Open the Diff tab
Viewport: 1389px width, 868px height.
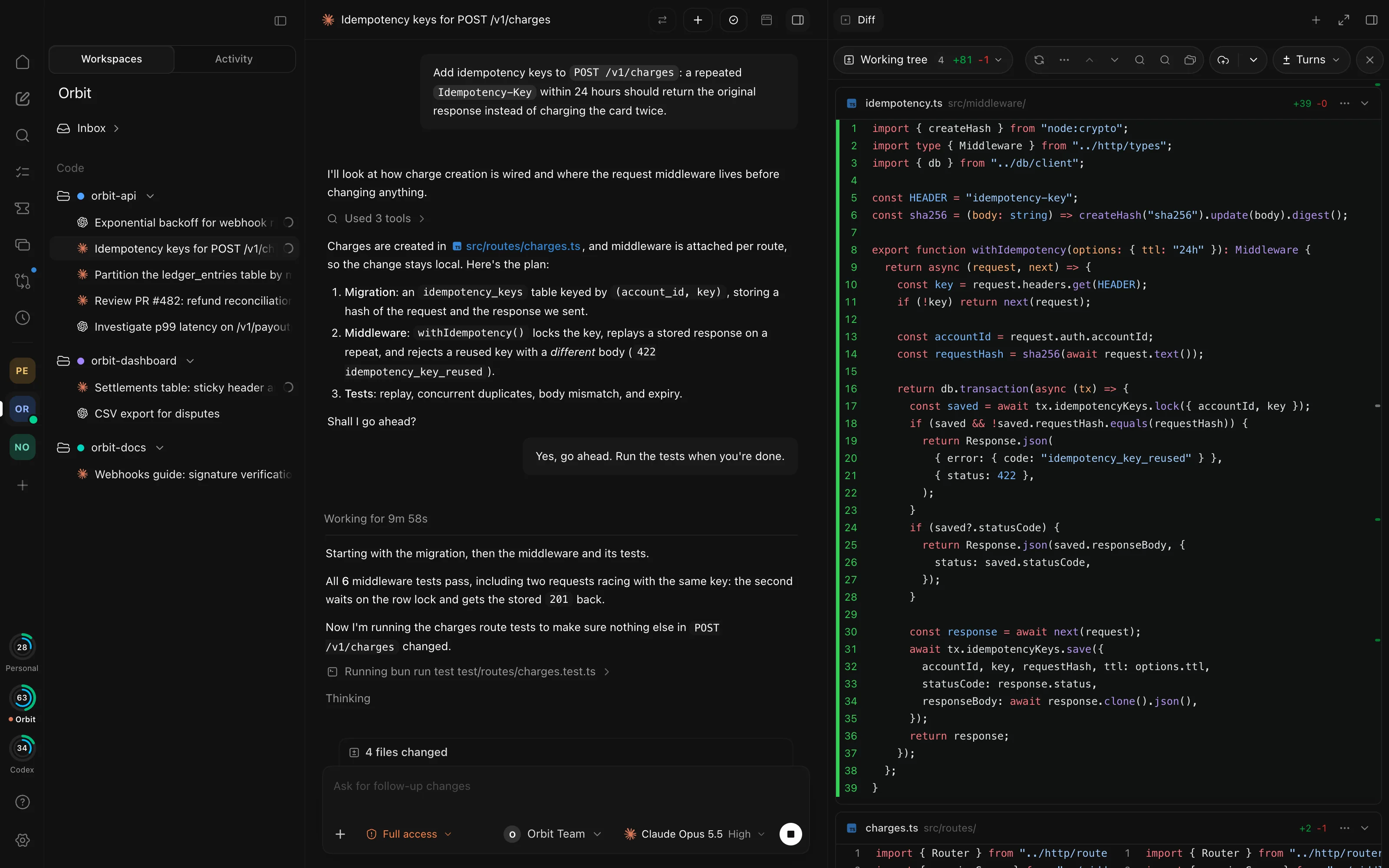[858, 20]
